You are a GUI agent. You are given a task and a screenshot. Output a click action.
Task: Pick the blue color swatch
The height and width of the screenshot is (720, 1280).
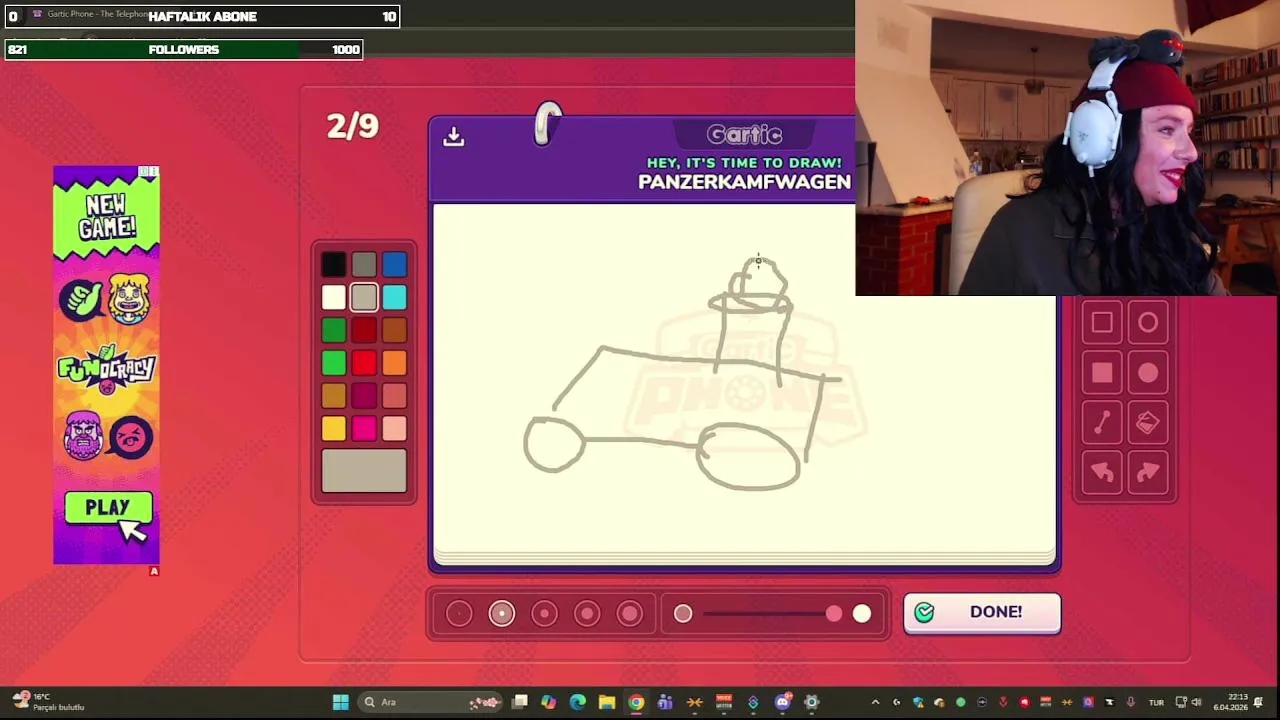(x=394, y=265)
